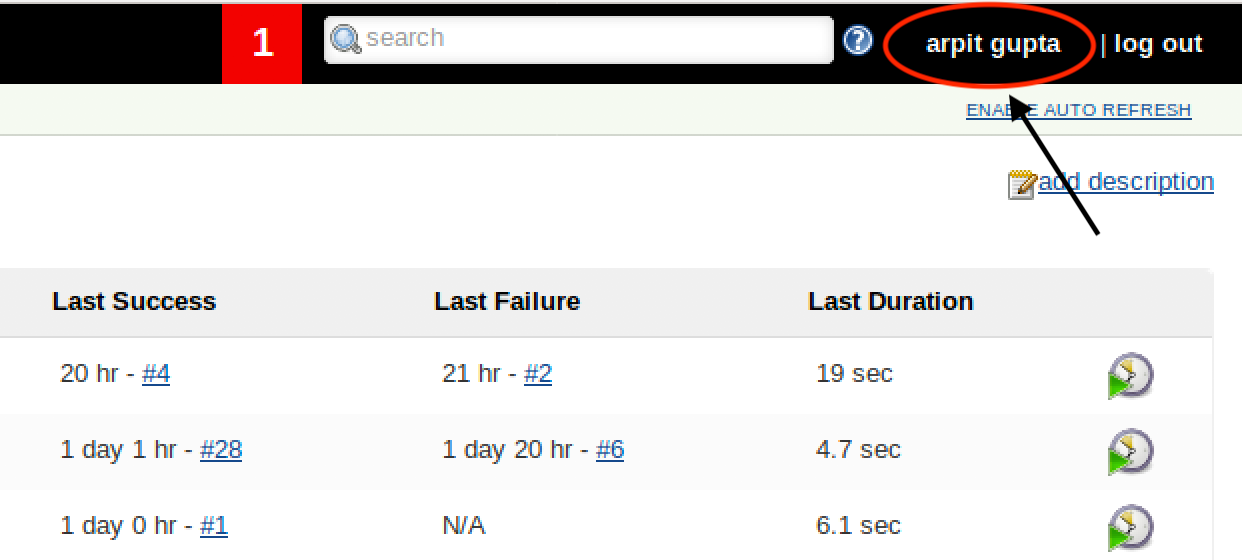Click the add description link

pos(1126,181)
